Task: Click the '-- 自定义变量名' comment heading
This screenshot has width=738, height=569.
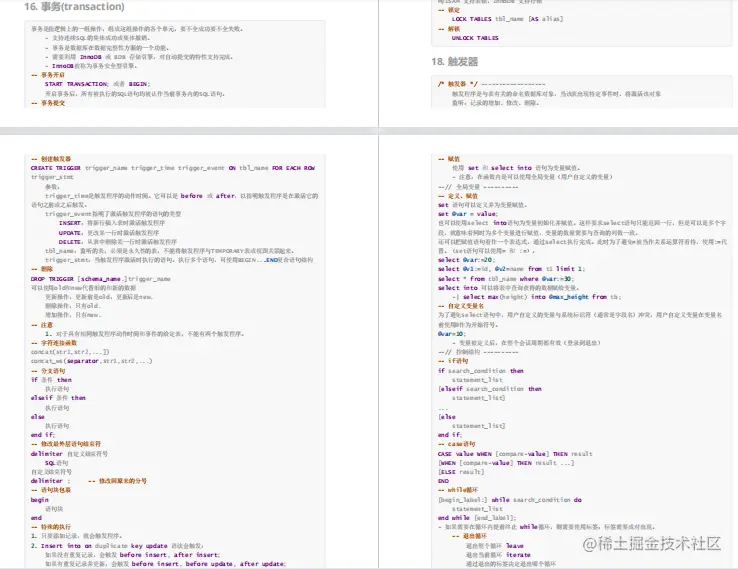Action: [461, 306]
